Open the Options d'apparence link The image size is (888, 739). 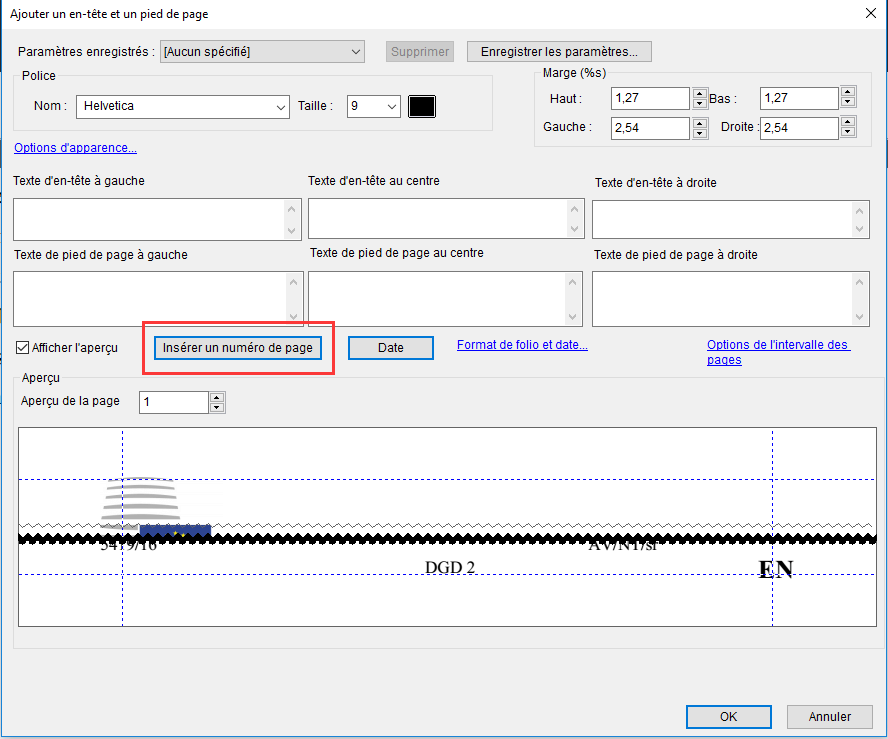[x=75, y=148]
